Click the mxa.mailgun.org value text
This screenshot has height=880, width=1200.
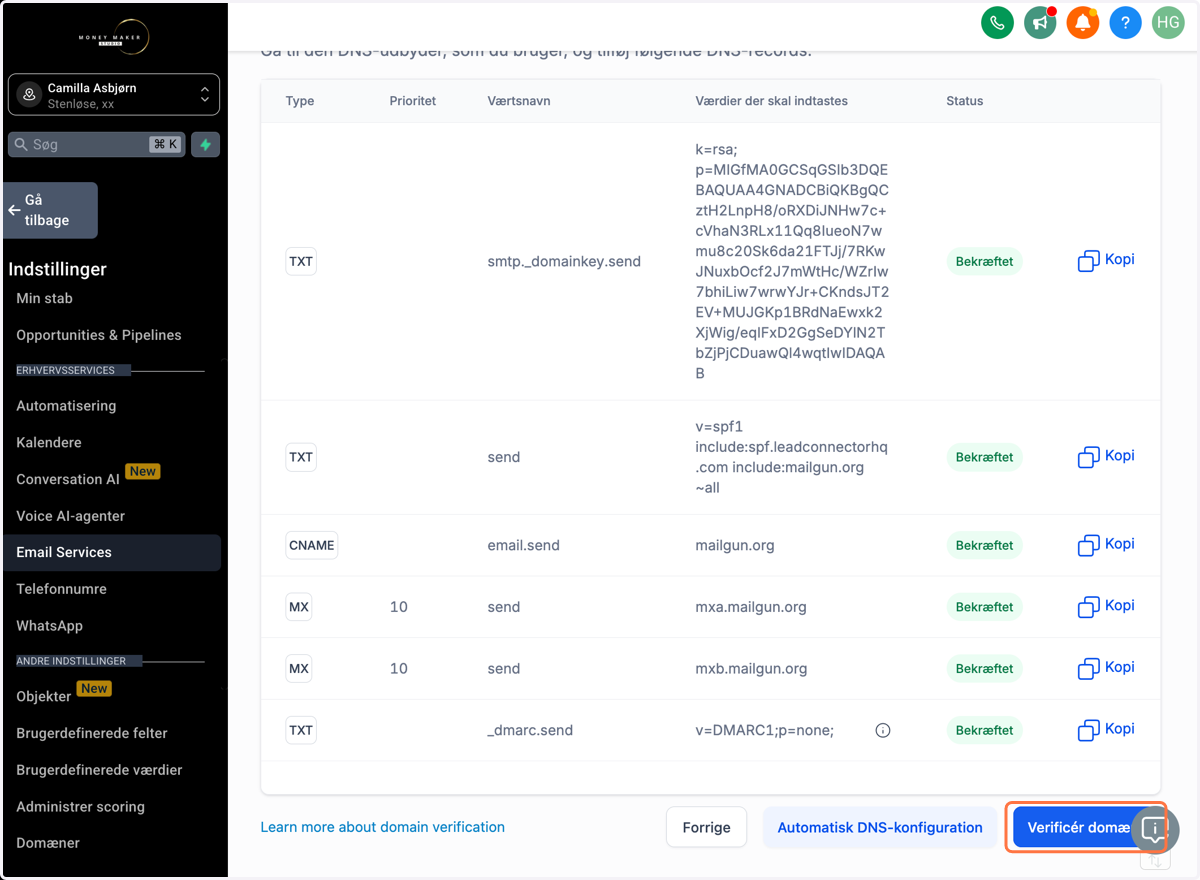(x=751, y=606)
